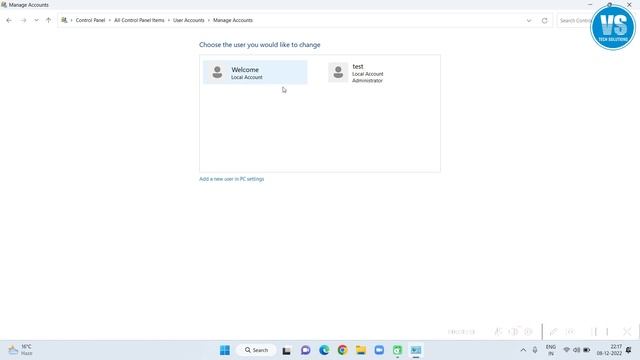The height and width of the screenshot is (360, 640).
Task: Navigate to Control Panel breadcrumb
Action: [x=90, y=20]
